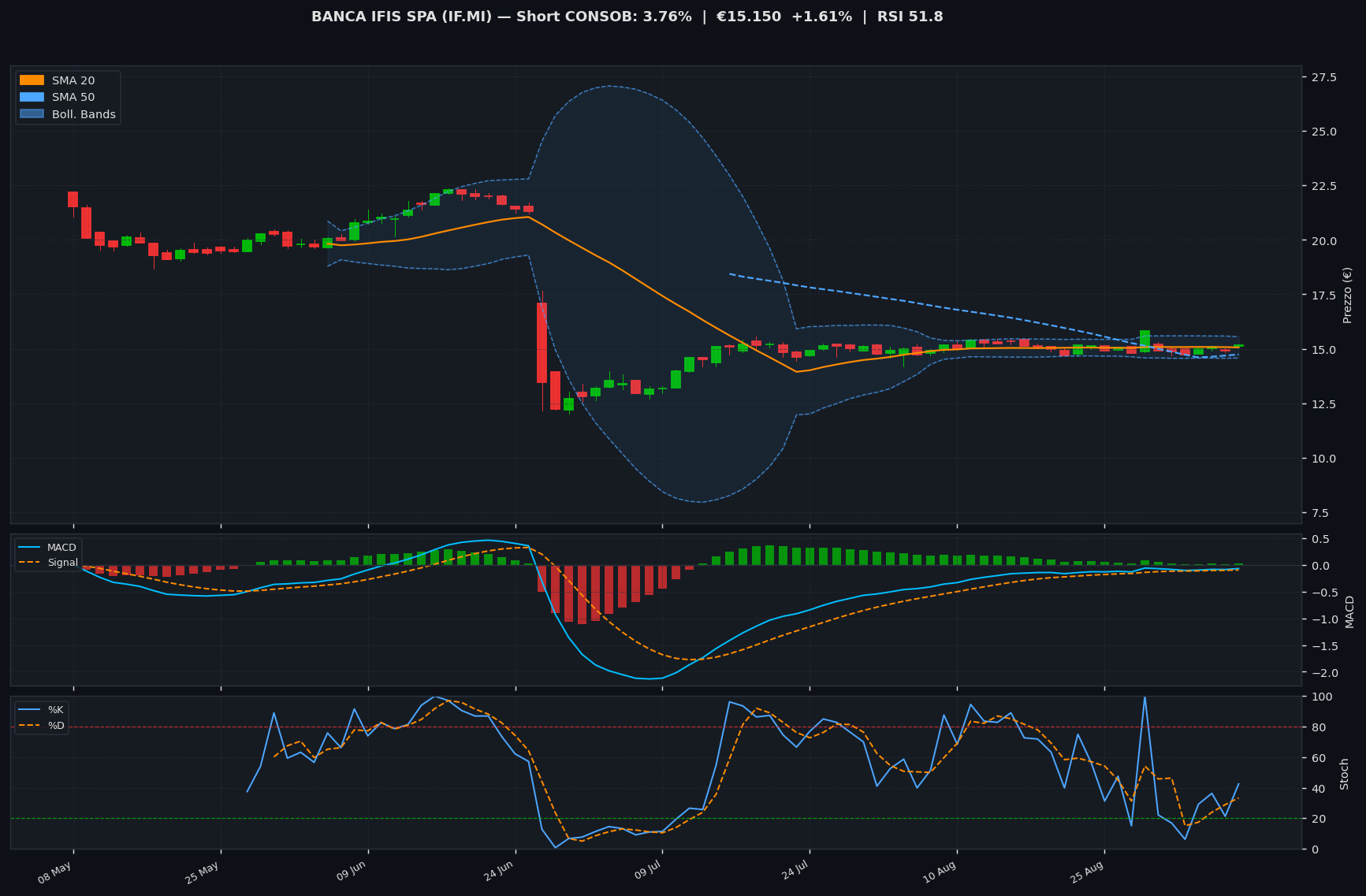Click the 'SMA 50' legend label

[73, 98]
